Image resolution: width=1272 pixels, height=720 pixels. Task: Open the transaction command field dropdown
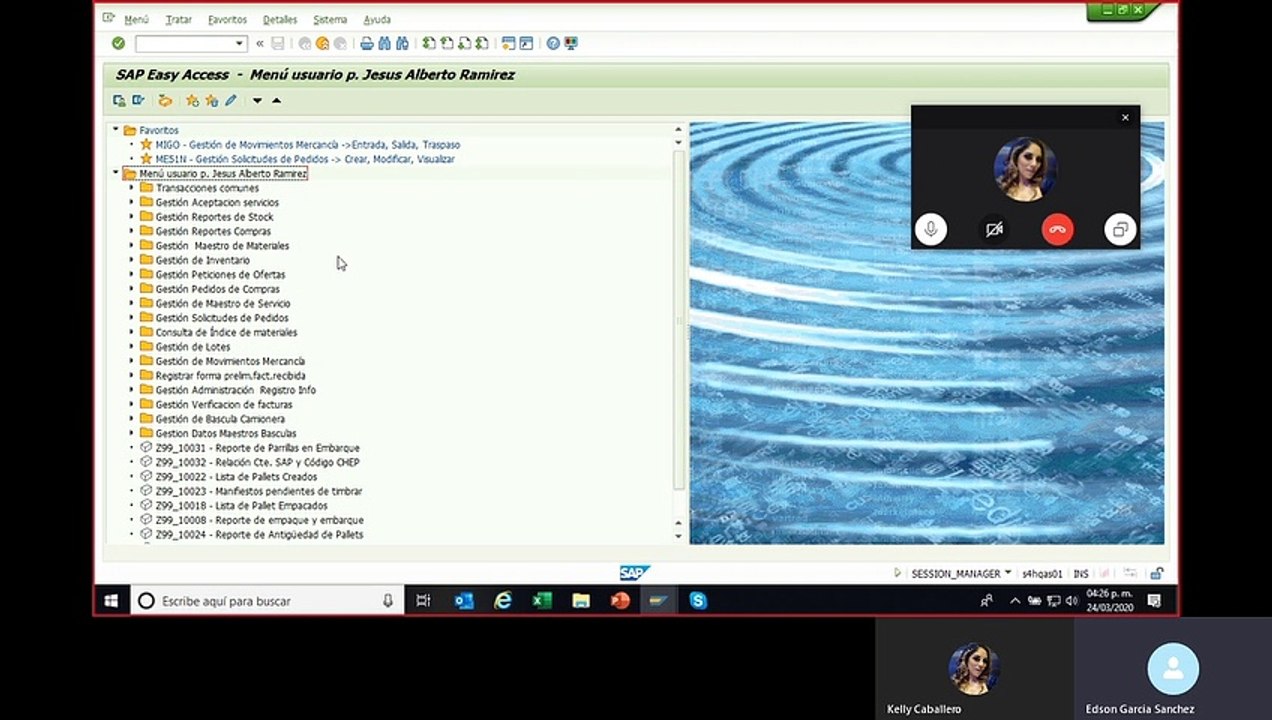click(239, 43)
